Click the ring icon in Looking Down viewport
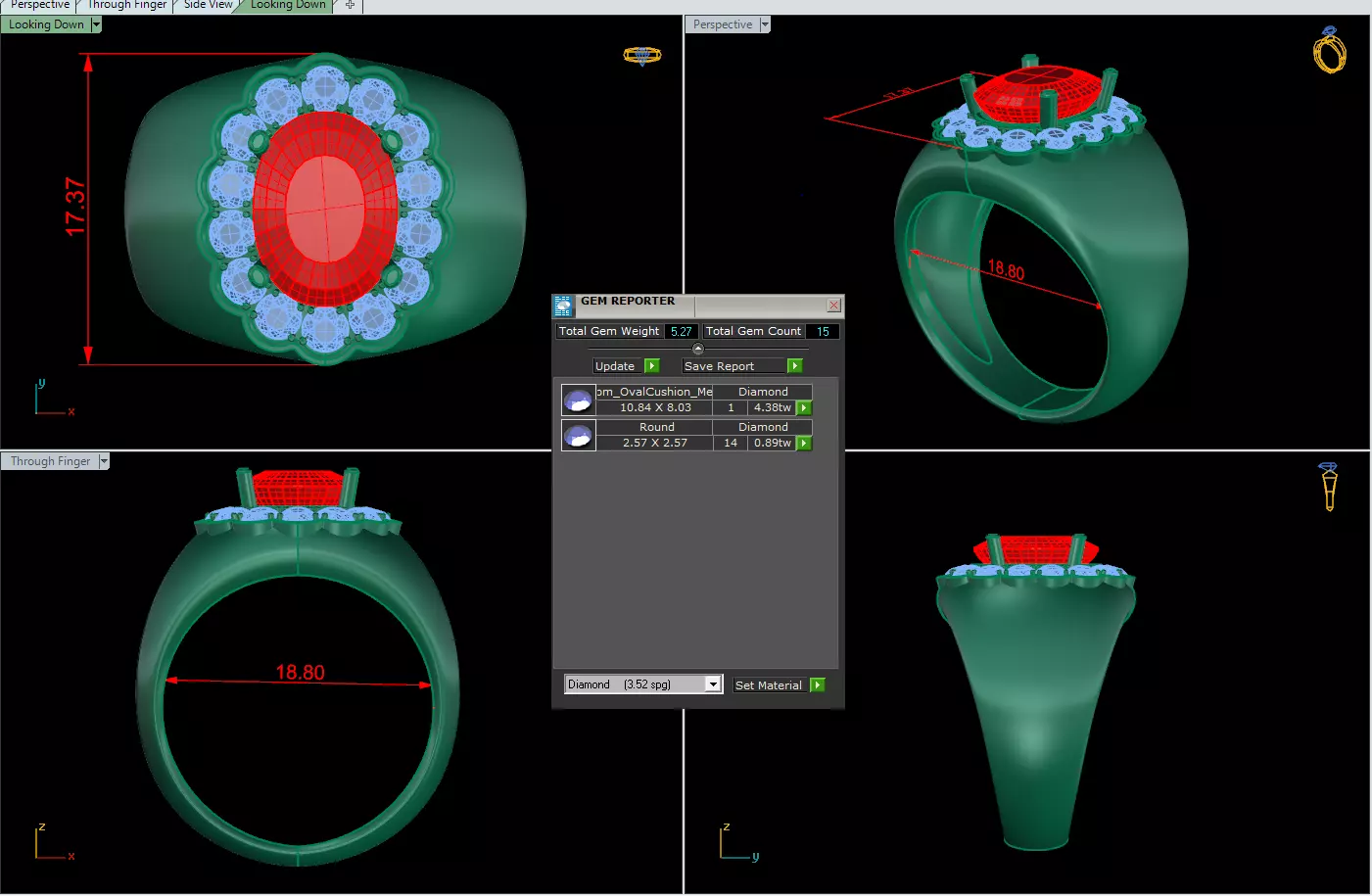 tap(642, 56)
